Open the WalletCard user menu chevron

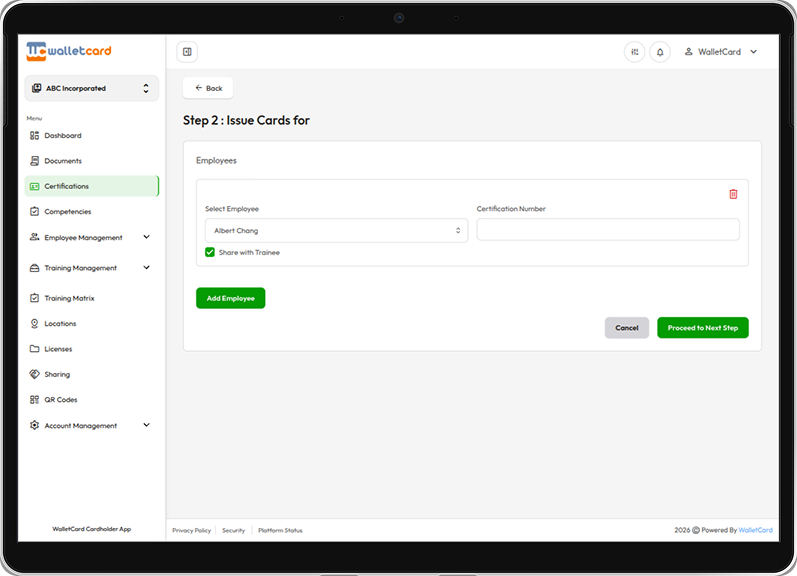coord(754,51)
